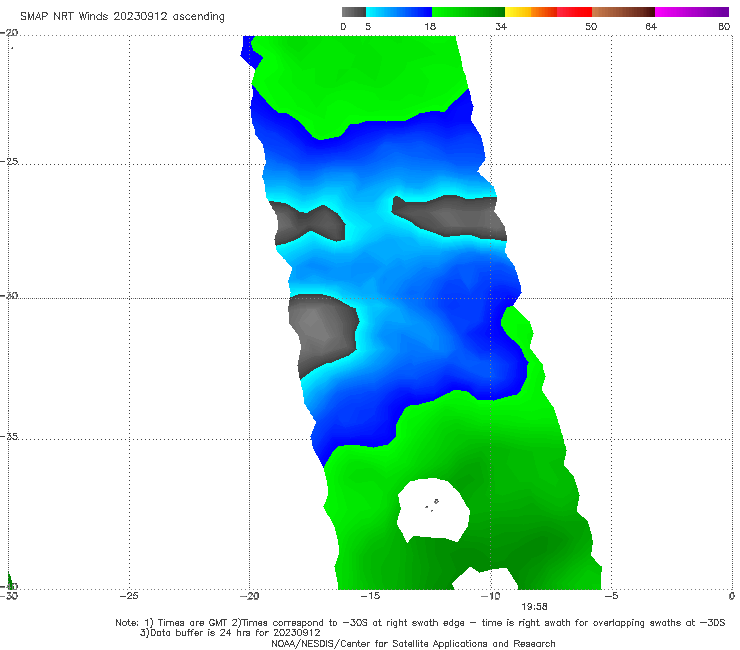Click the '5' label under the color bar

(368, 26)
